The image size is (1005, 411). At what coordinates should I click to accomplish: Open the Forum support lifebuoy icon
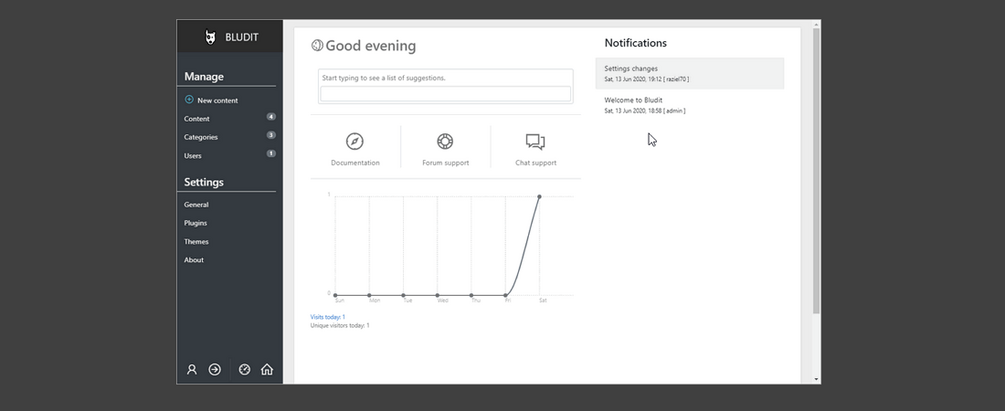point(445,141)
